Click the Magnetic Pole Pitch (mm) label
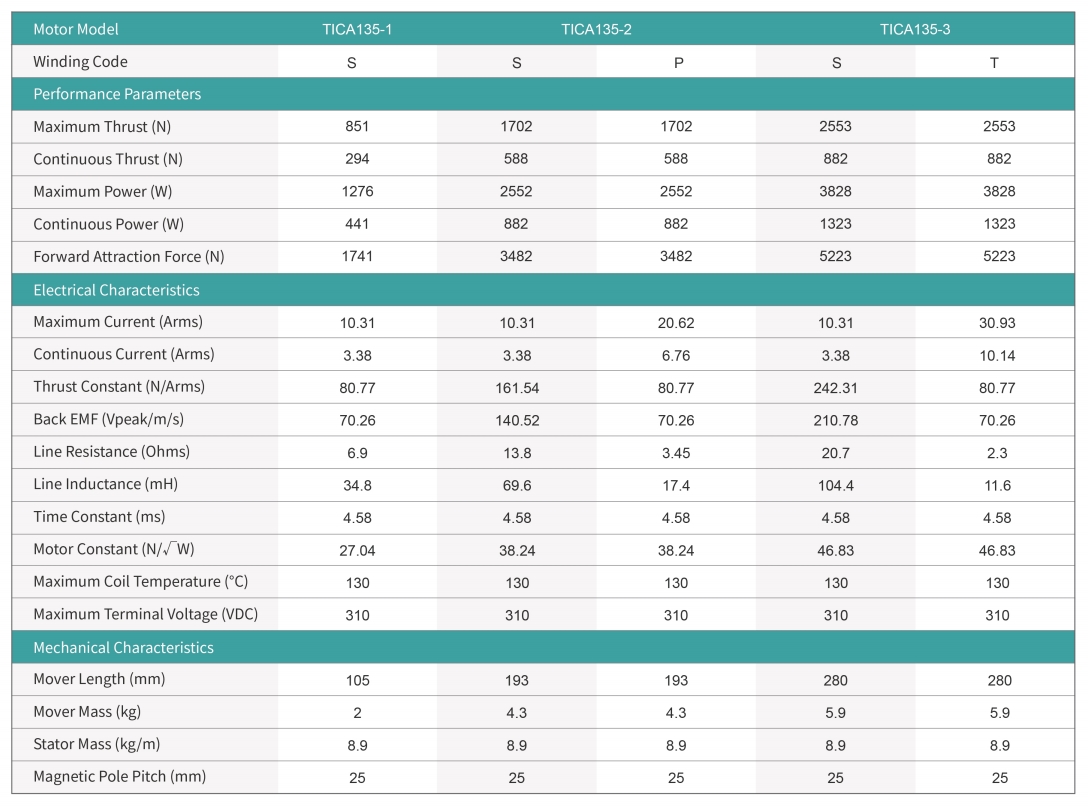Screen dimensions: 1088x806 pyautogui.click(x=120, y=776)
